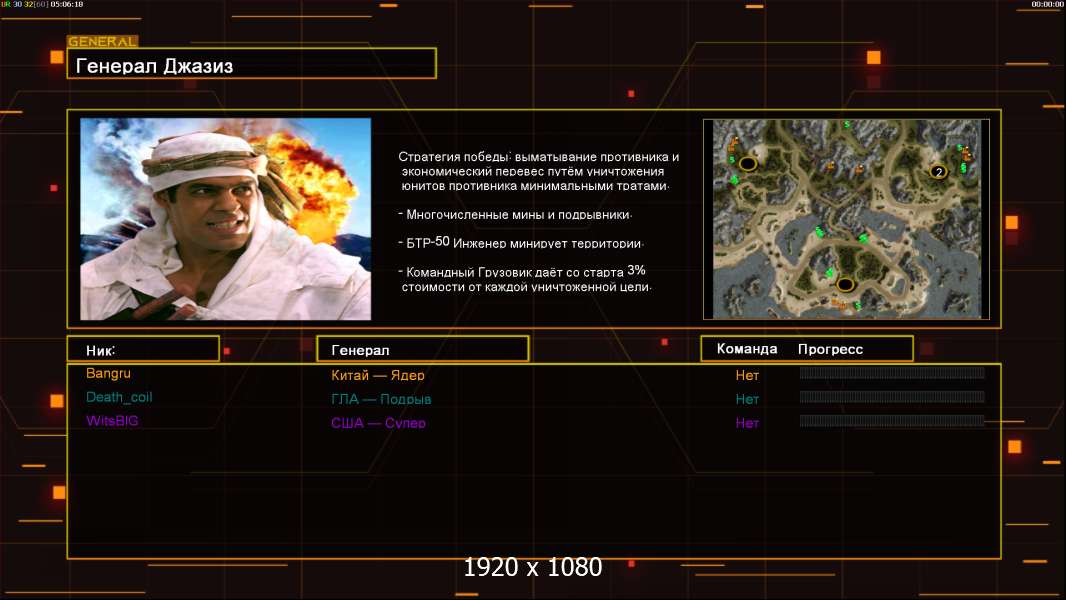The image size is (1066, 600).
Task: Select player name Bangru
Action: coord(108,373)
